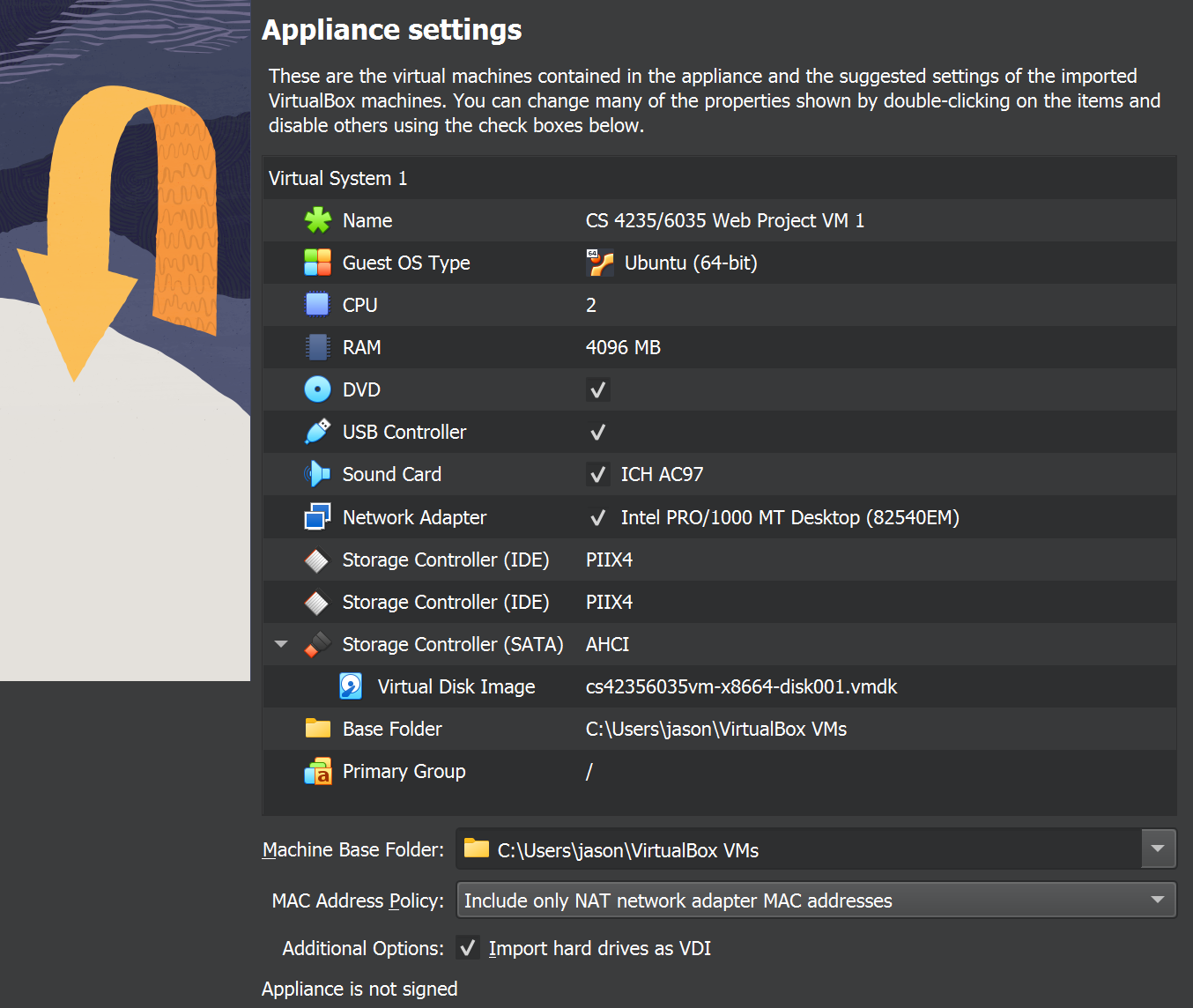
Task: Click the 'RAM' property label
Action: pos(361,347)
